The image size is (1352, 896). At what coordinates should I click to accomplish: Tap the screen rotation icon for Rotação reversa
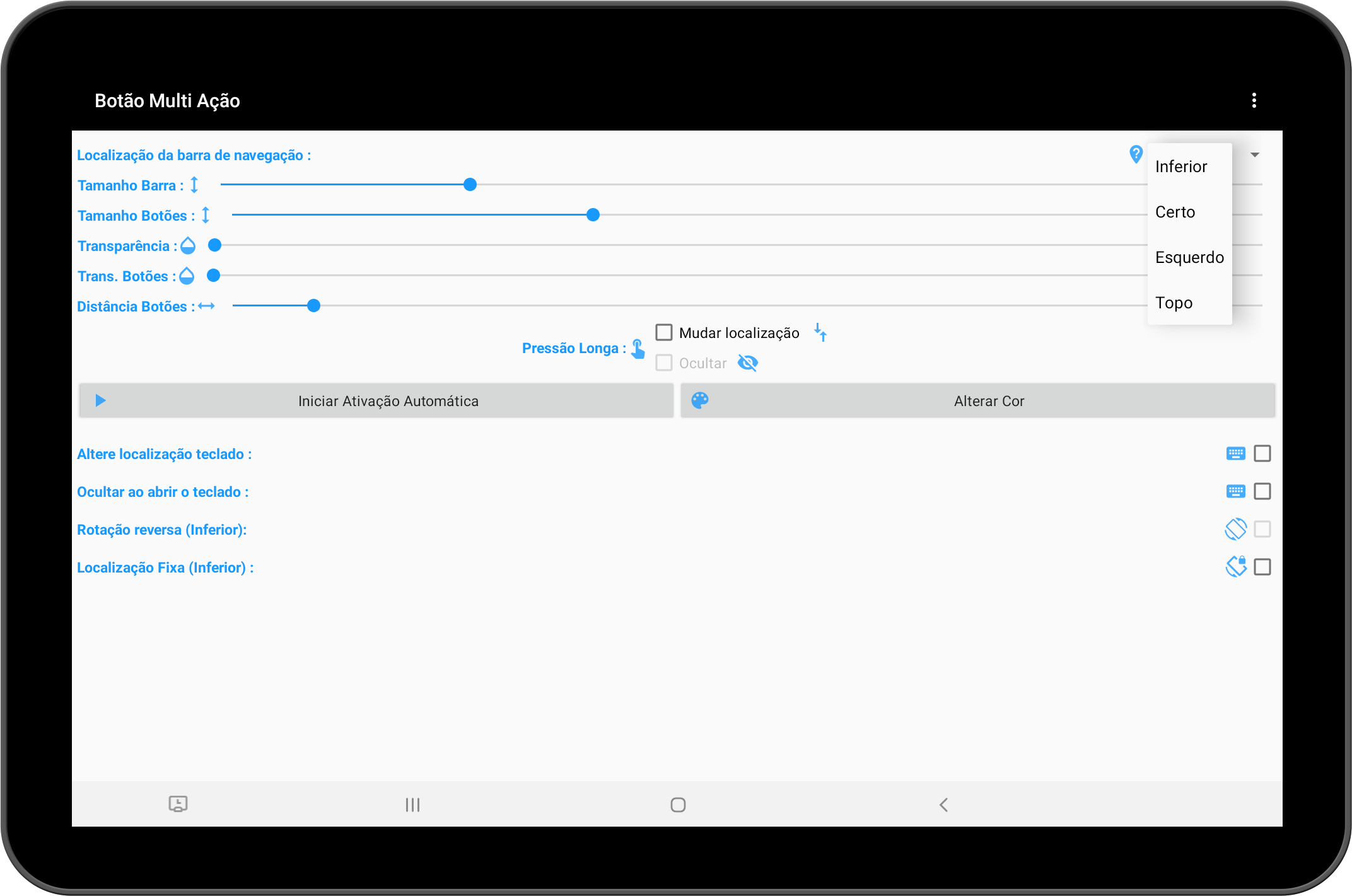click(x=1235, y=529)
